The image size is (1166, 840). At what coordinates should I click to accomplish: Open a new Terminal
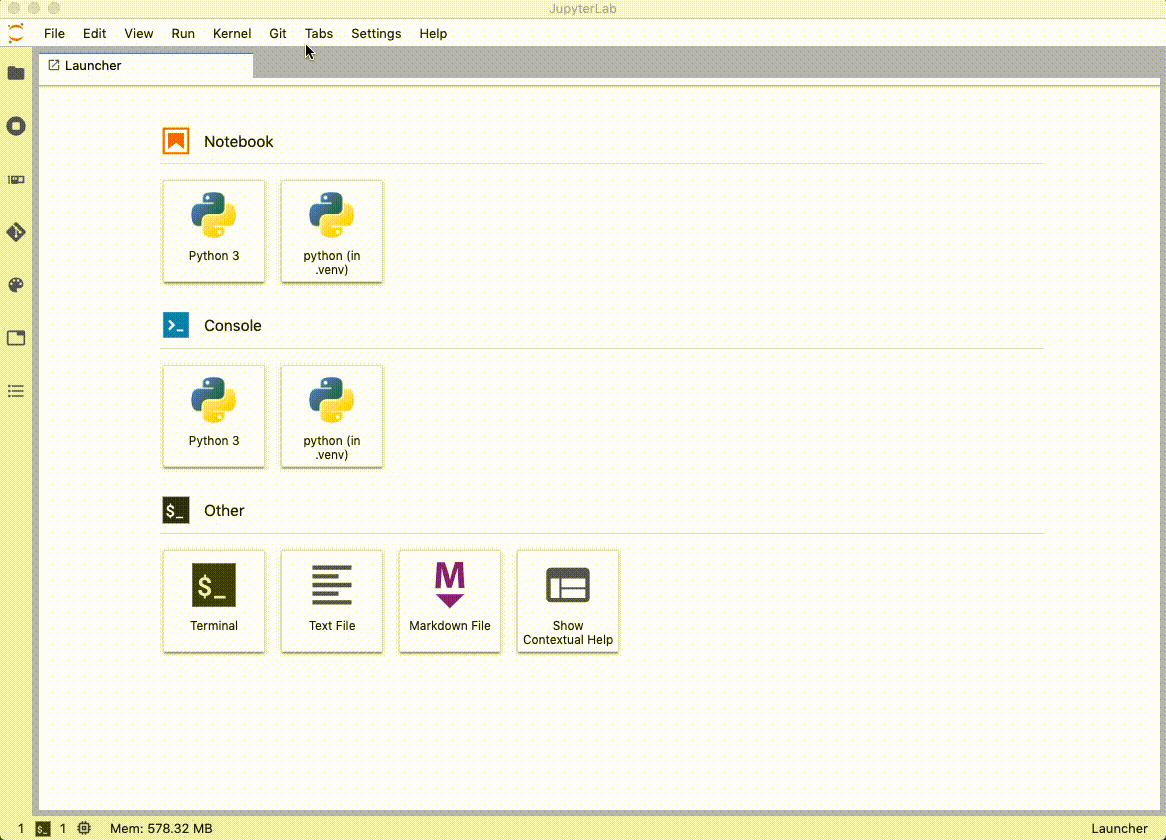pyautogui.click(x=213, y=601)
